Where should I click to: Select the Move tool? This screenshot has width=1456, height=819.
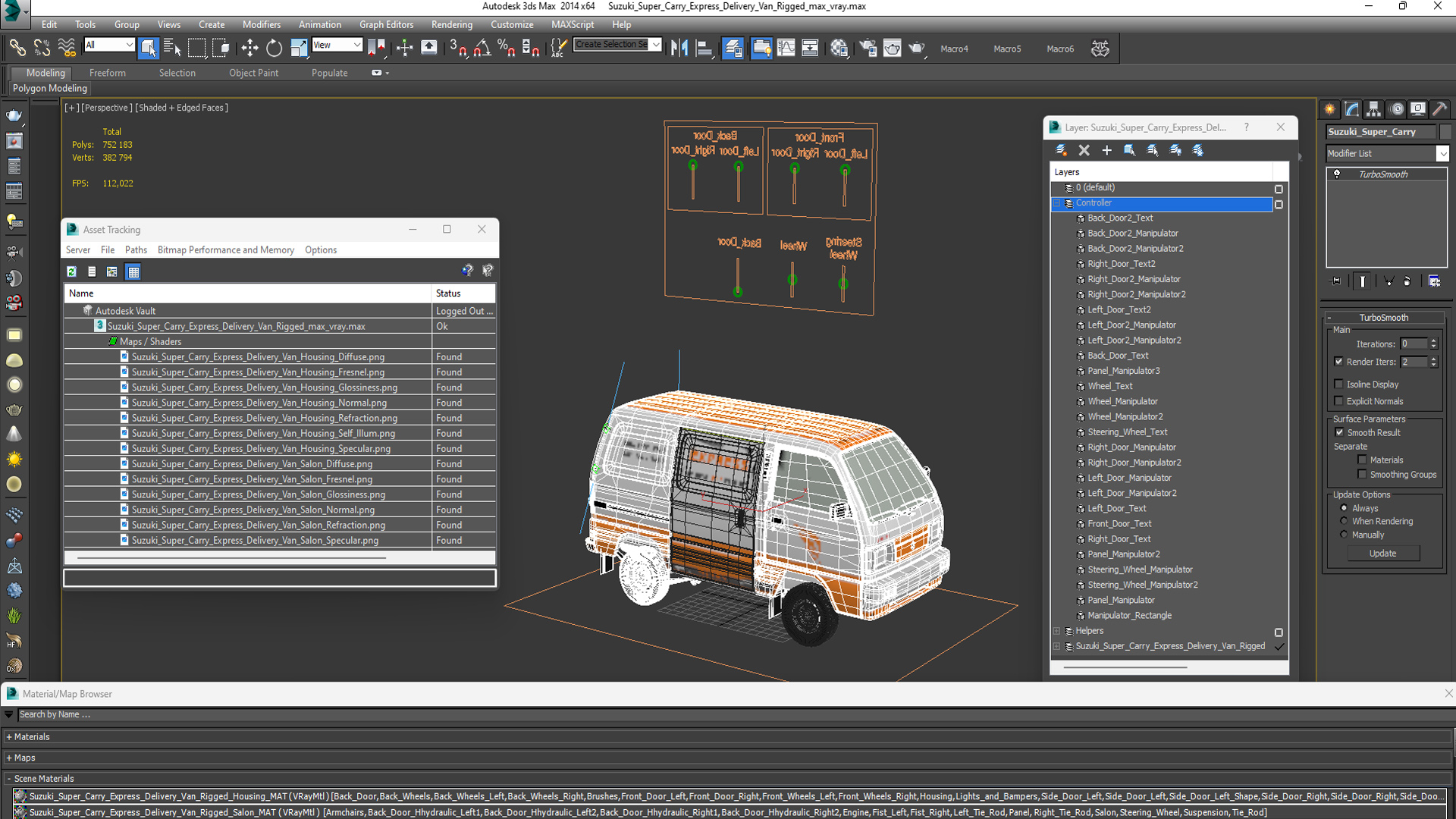point(249,48)
